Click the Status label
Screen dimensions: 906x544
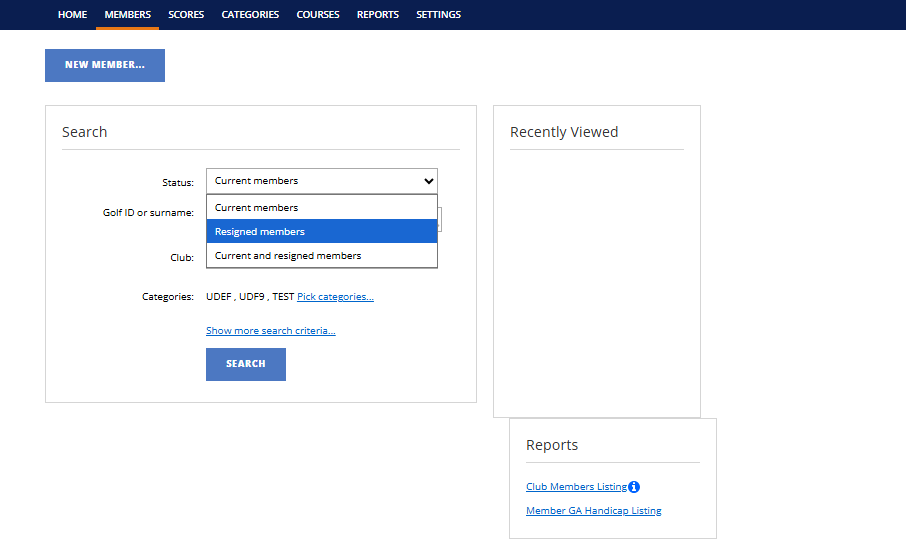click(x=178, y=183)
